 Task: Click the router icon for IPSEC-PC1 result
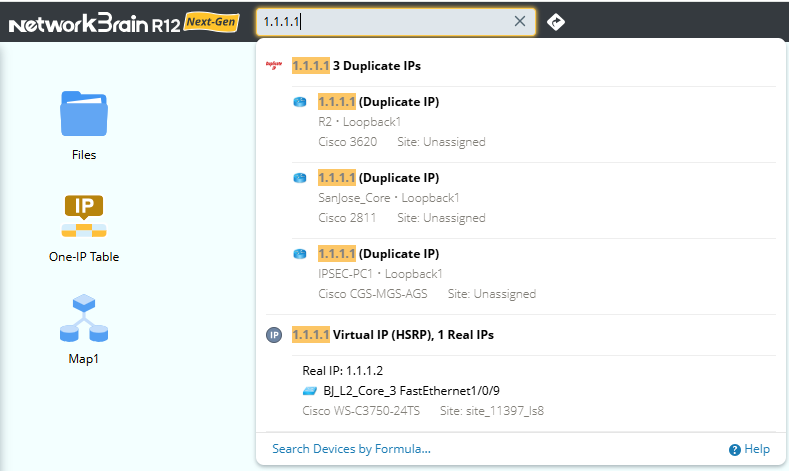pos(300,254)
